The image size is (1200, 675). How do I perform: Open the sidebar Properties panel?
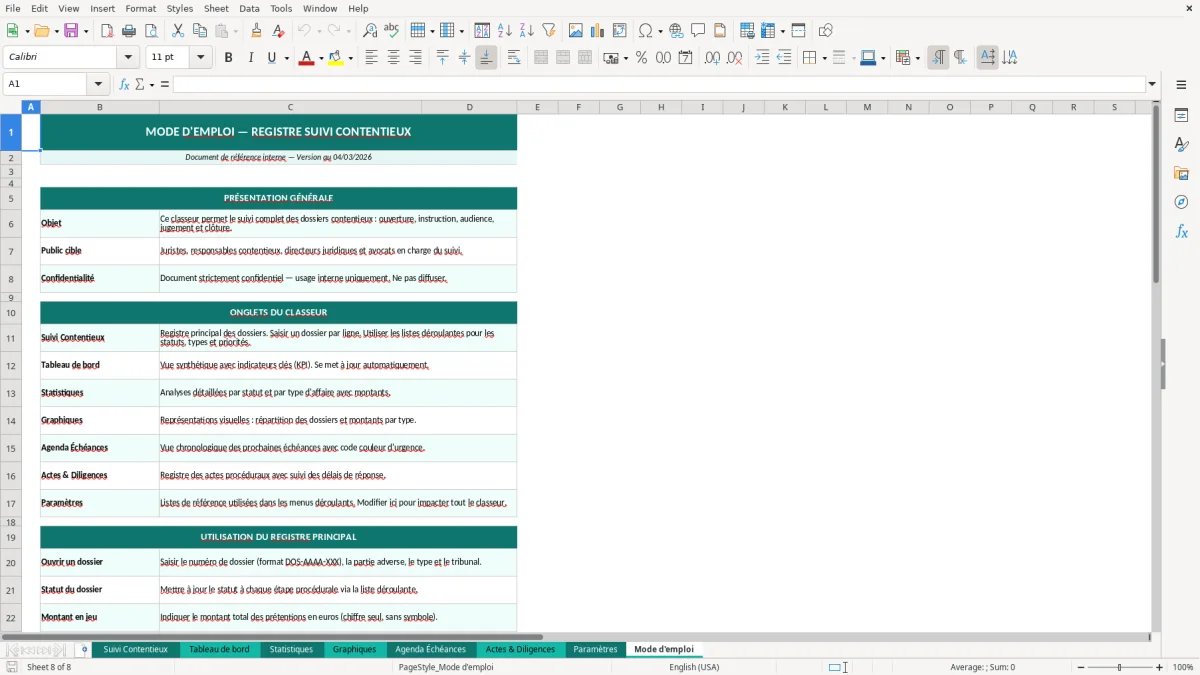1181,116
